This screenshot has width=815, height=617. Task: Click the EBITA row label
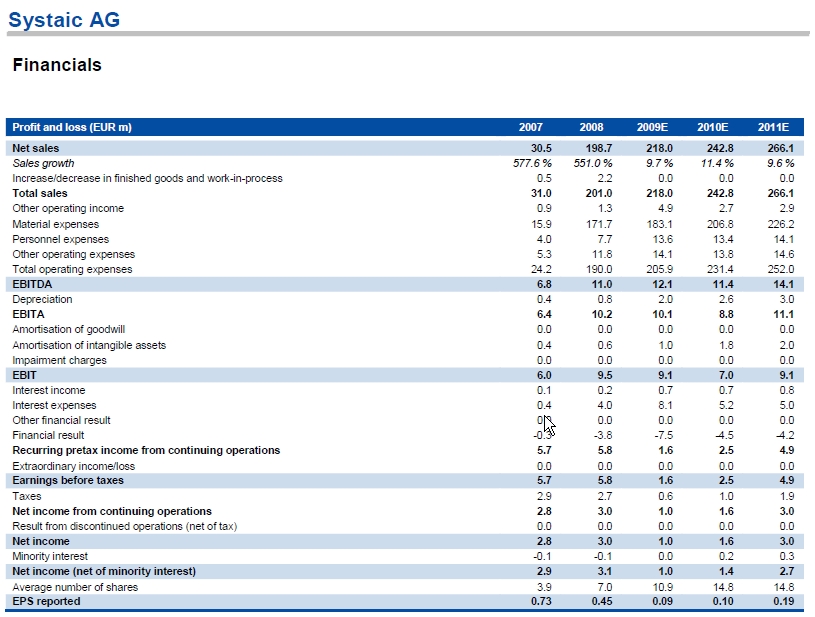coord(29,314)
